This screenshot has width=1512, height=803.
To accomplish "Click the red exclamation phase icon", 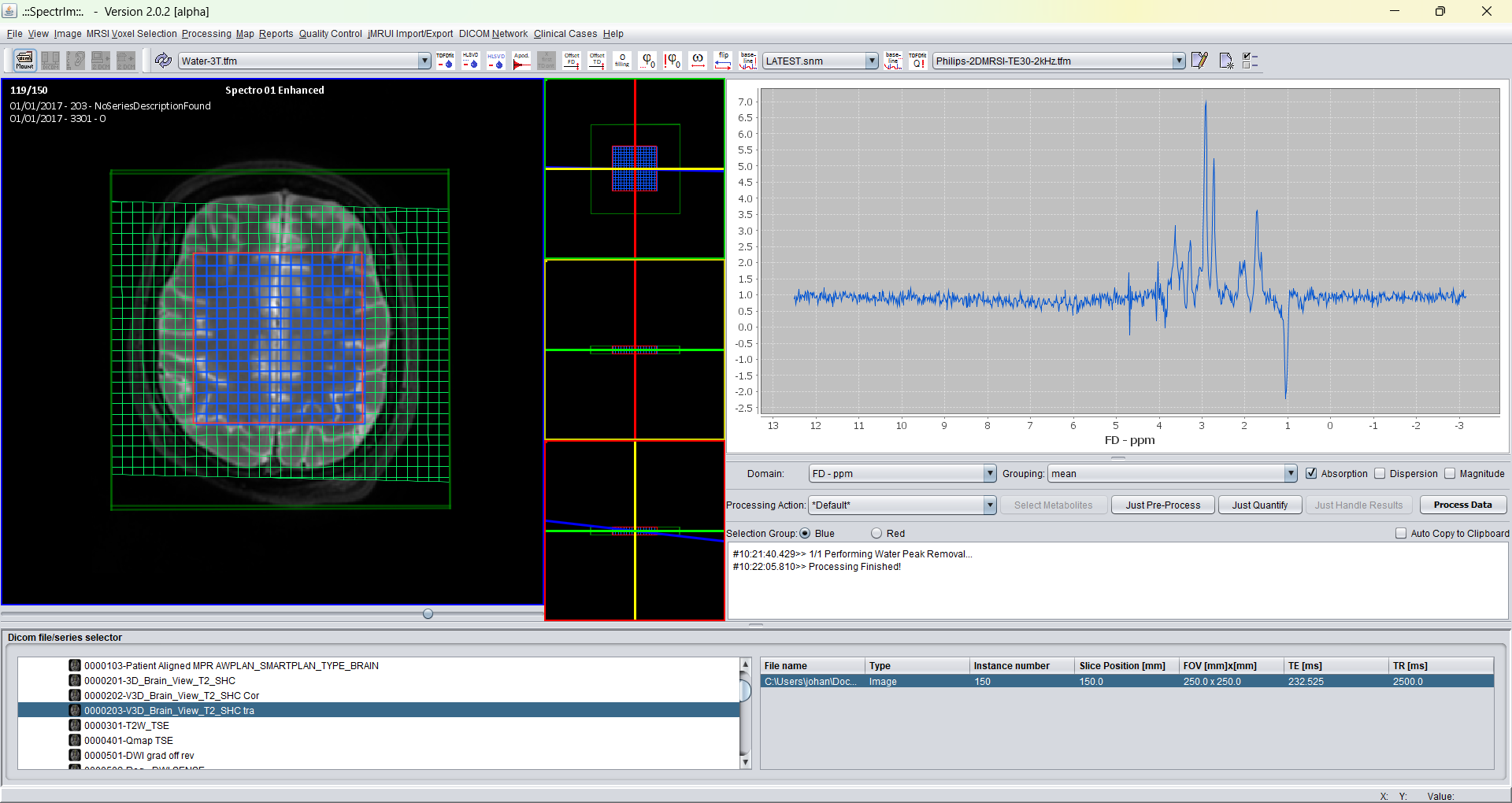I will click(x=673, y=61).
